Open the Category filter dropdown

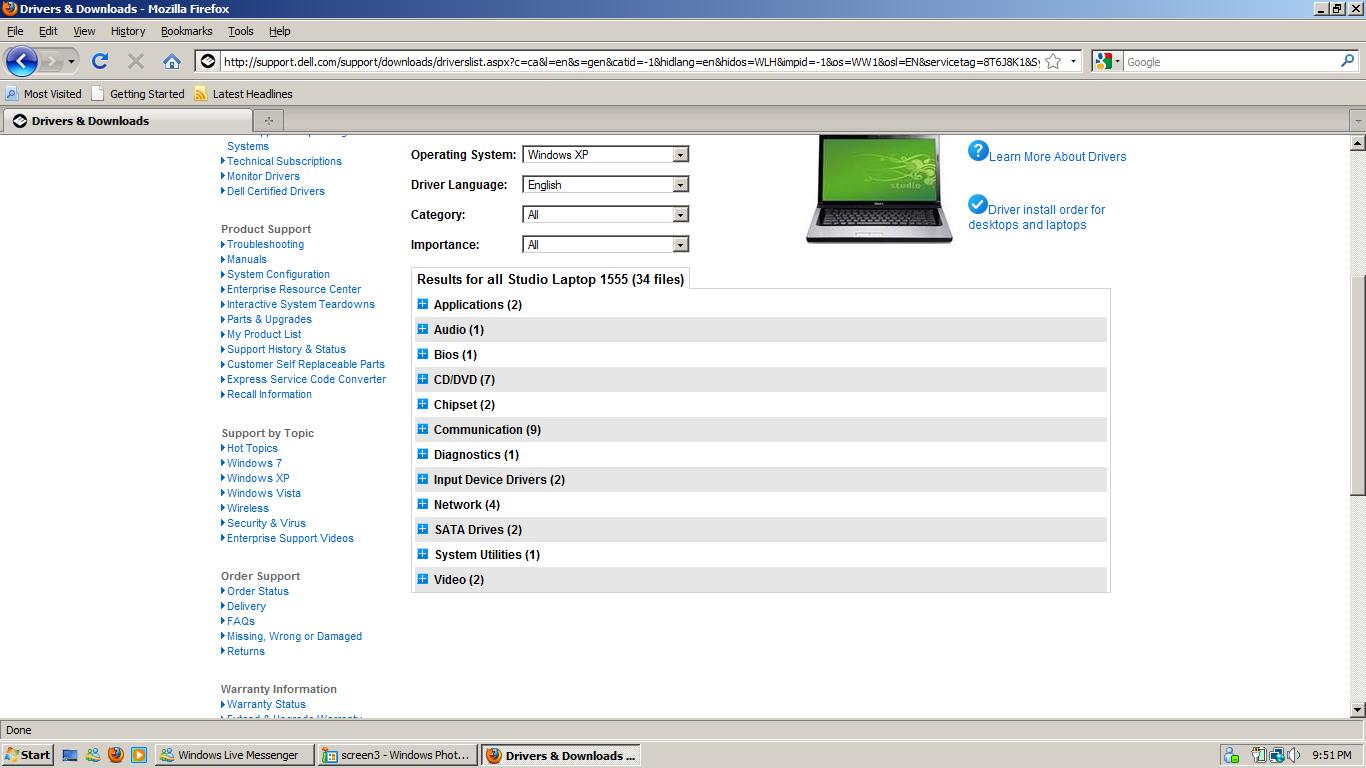click(606, 215)
